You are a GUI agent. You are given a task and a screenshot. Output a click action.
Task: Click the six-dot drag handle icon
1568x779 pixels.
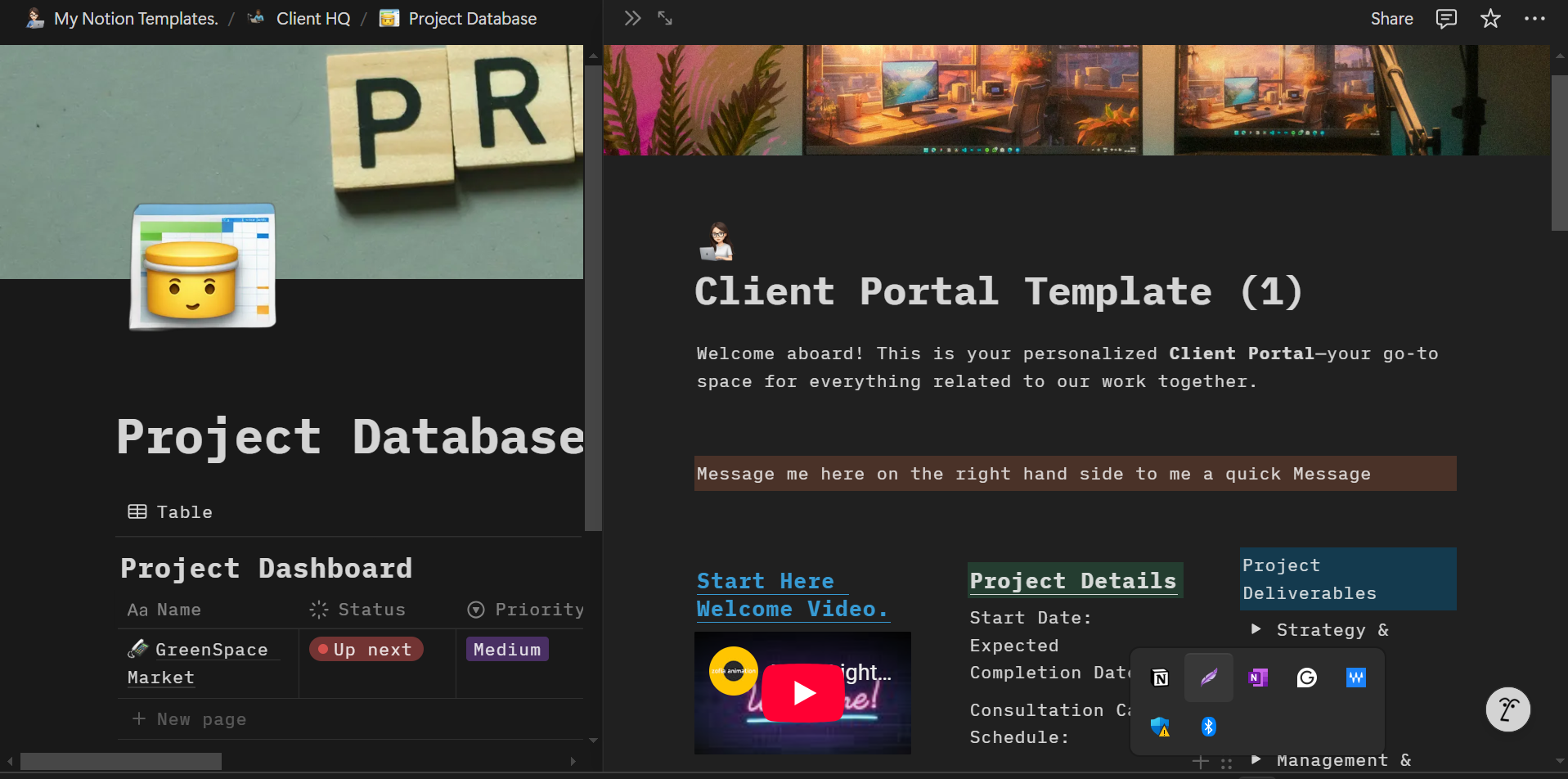[1226, 763]
